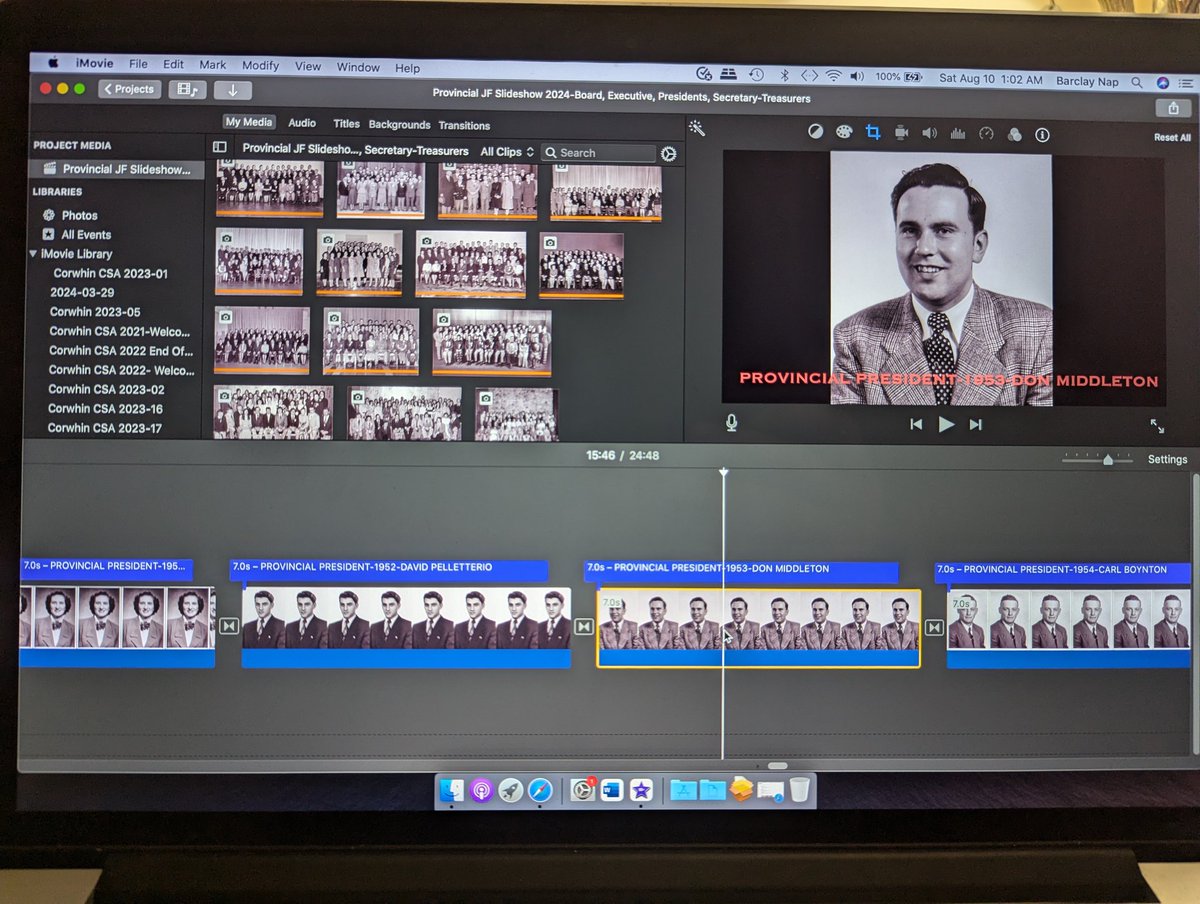Select the blue cropping tool icon
The height and width of the screenshot is (904, 1200).
pyautogui.click(x=873, y=132)
